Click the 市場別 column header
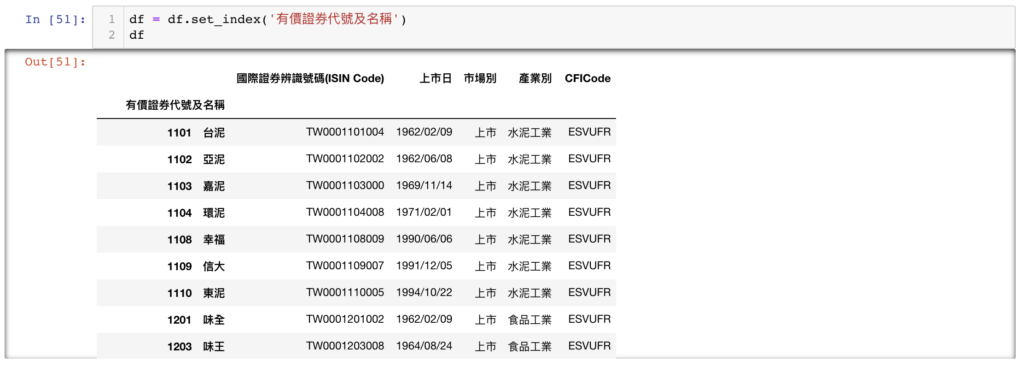This screenshot has width=1024, height=367. (x=480, y=78)
